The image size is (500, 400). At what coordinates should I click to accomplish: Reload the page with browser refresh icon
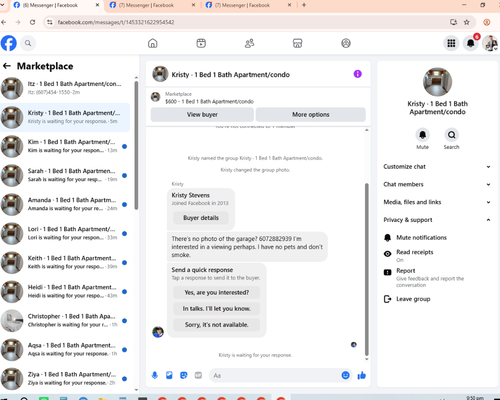pos(32,22)
